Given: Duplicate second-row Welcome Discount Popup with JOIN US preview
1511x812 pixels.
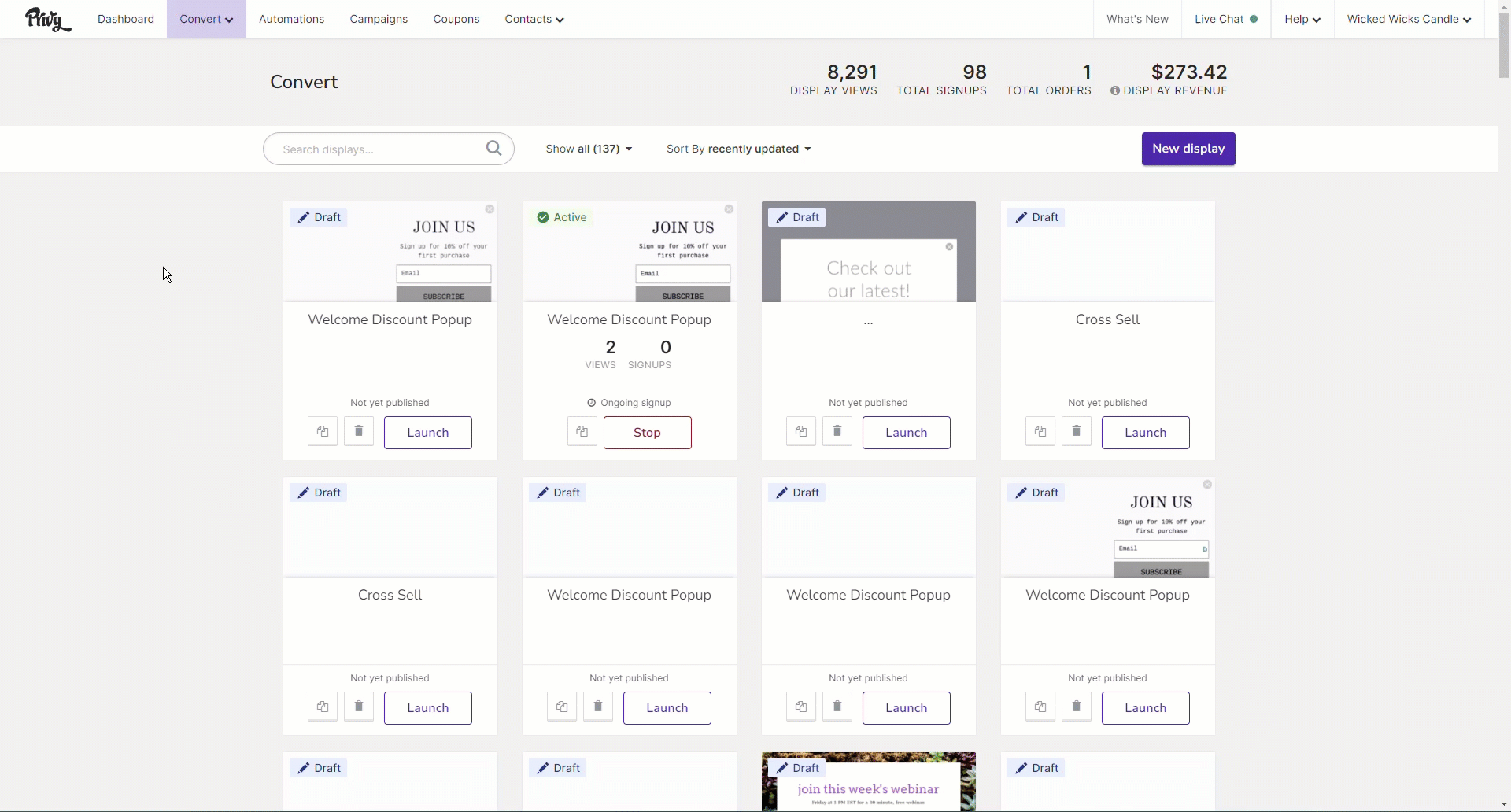Looking at the screenshot, I should point(1040,707).
